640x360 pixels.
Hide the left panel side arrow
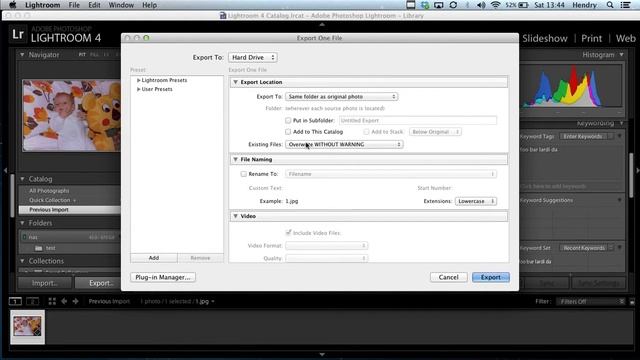pyautogui.click(x=5, y=170)
